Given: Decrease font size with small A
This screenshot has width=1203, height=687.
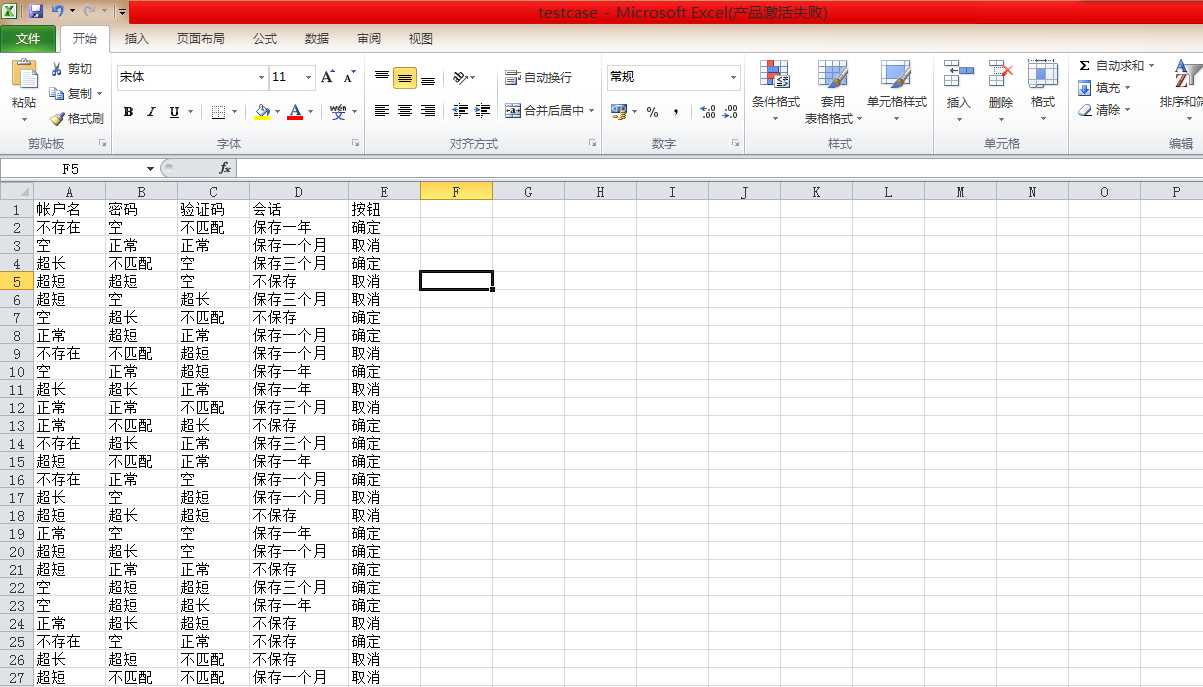Looking at the screenshot, I should click(349, 77).
